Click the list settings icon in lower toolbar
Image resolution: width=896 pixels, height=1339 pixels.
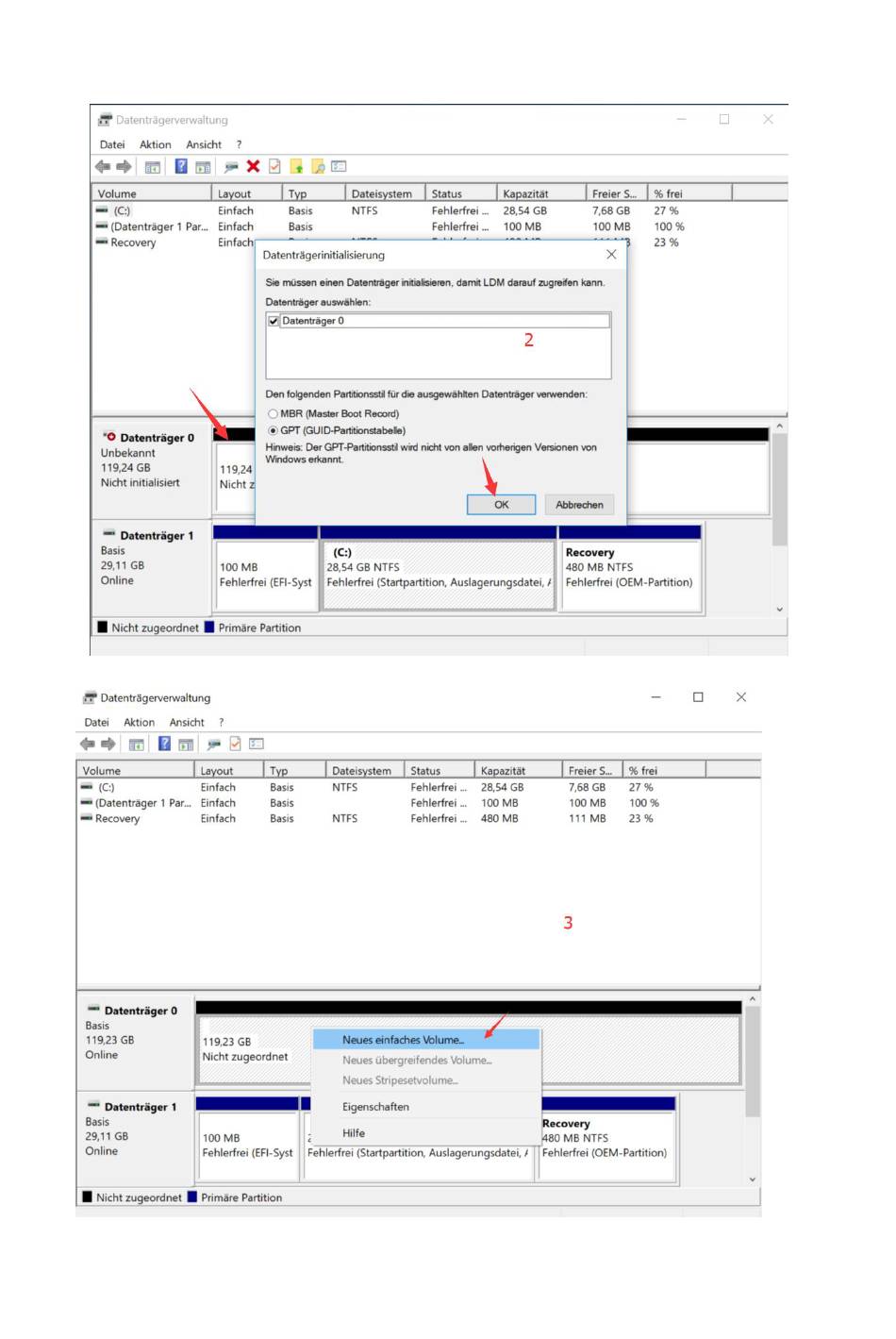pyautogui.click(x=257, y=744)
